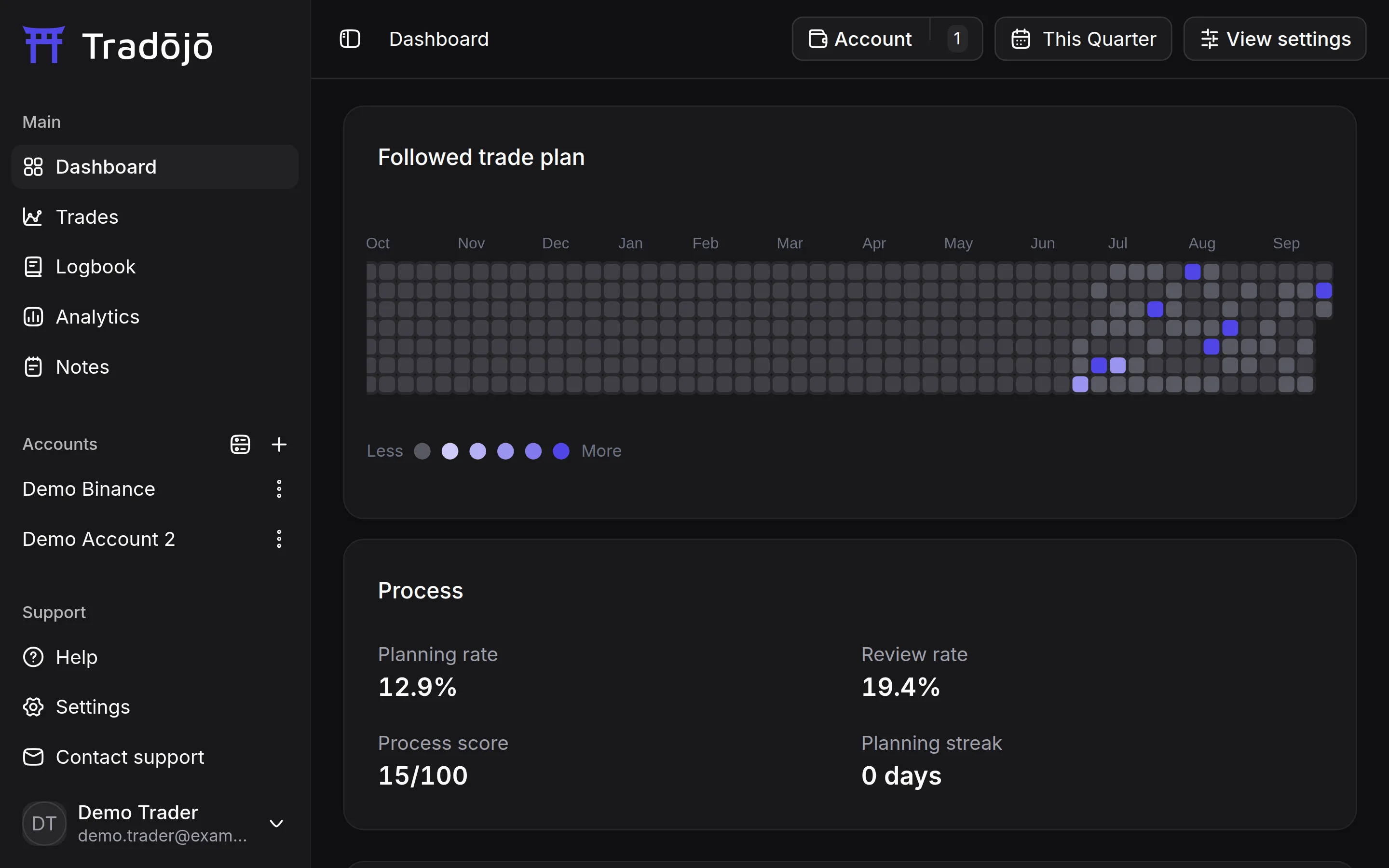1389x868 pixels.
Task: Click the Tradōjō torii gate logo
Action: [43, 44]
